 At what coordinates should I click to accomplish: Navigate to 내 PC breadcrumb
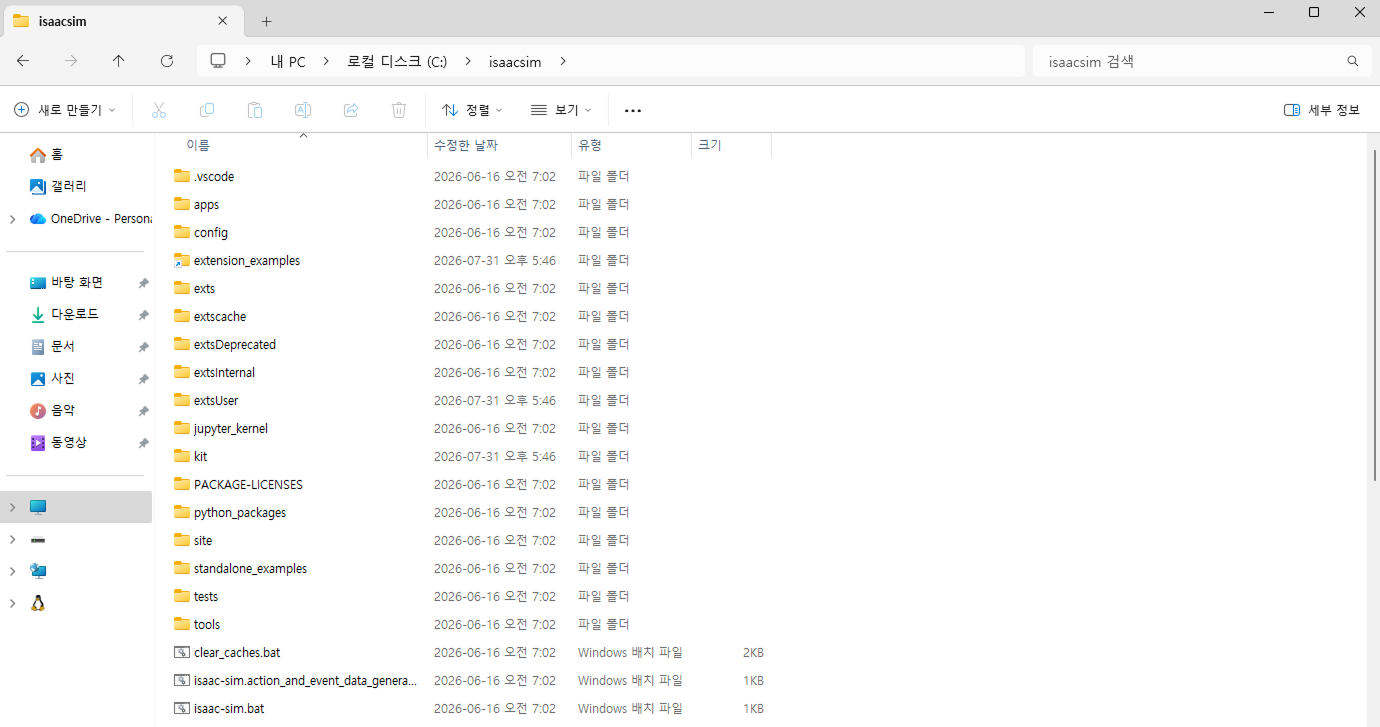tap(288, 62)
